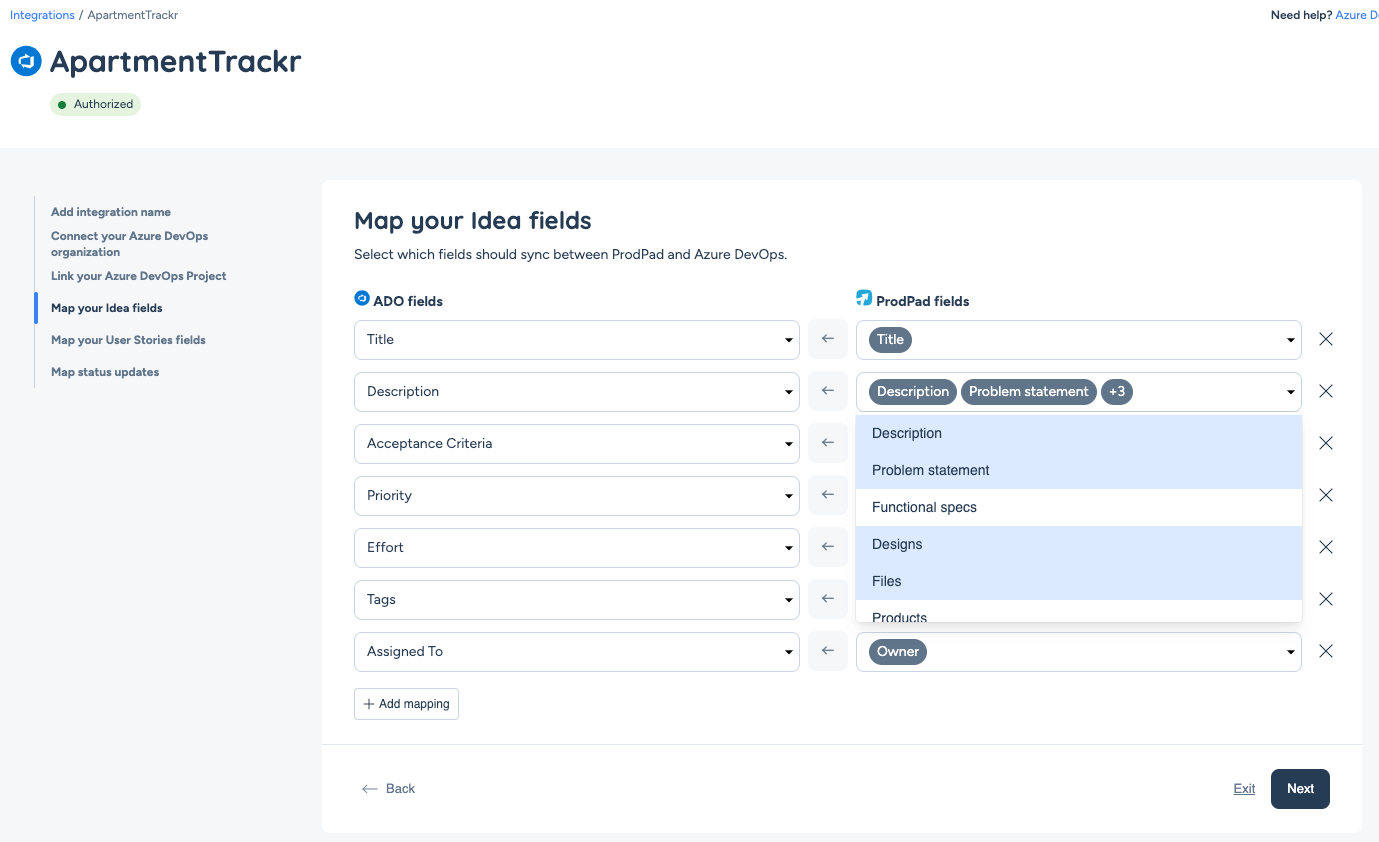Click the ADO fields header icon
The width and height of the screenshot is (1379, 842).
point(362,298)
